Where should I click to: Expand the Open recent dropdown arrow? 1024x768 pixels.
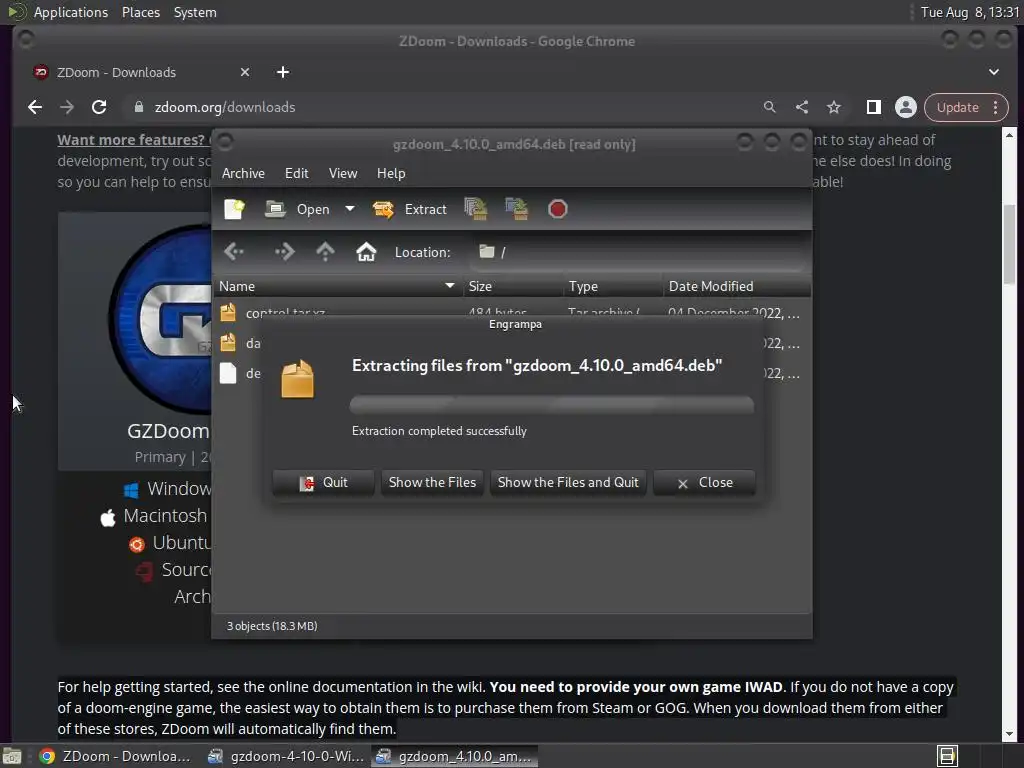350,209
